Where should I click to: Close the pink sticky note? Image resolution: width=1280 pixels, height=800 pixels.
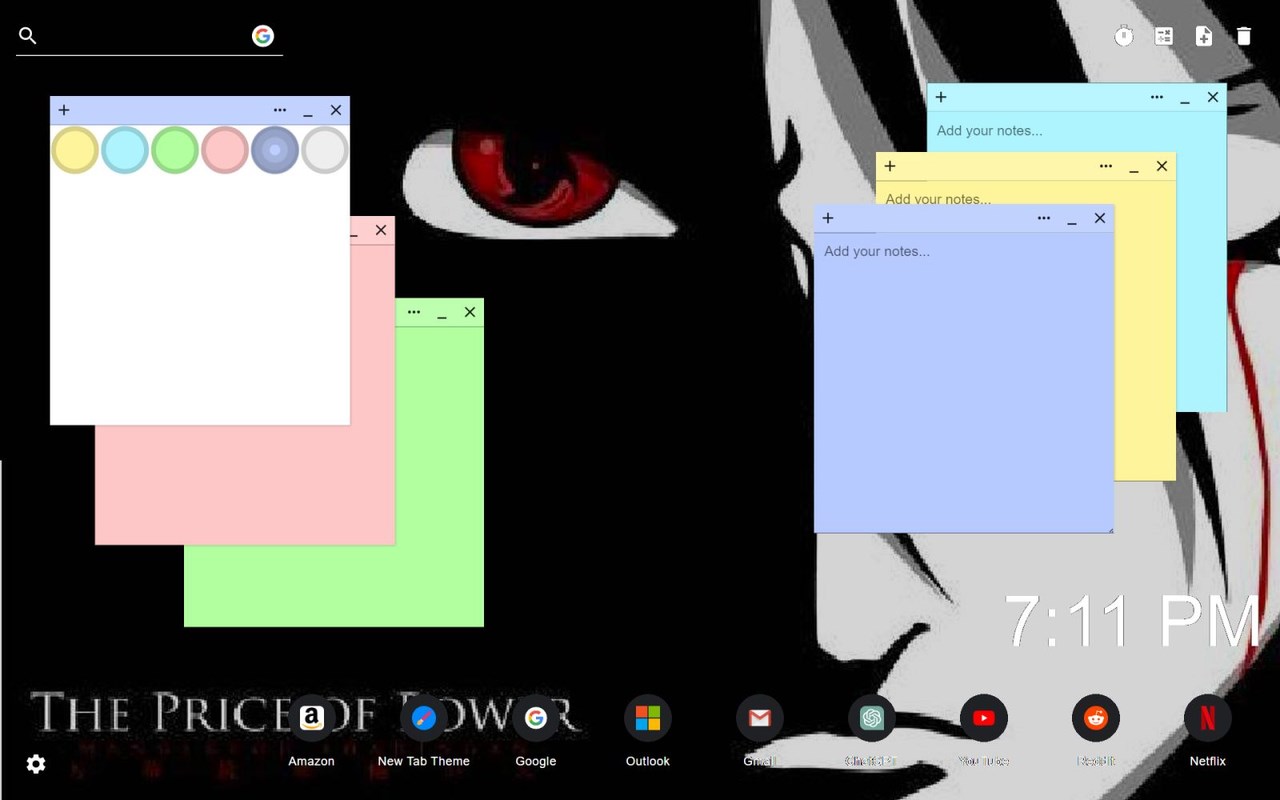point(381,230)
